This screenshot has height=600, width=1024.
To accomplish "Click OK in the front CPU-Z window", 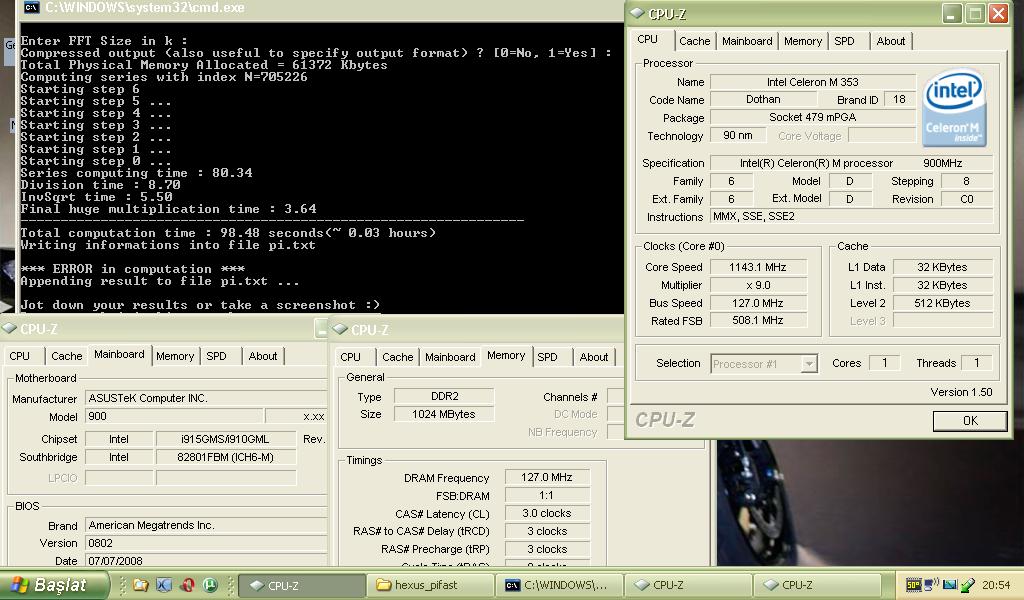I will (x=970, y=421).
